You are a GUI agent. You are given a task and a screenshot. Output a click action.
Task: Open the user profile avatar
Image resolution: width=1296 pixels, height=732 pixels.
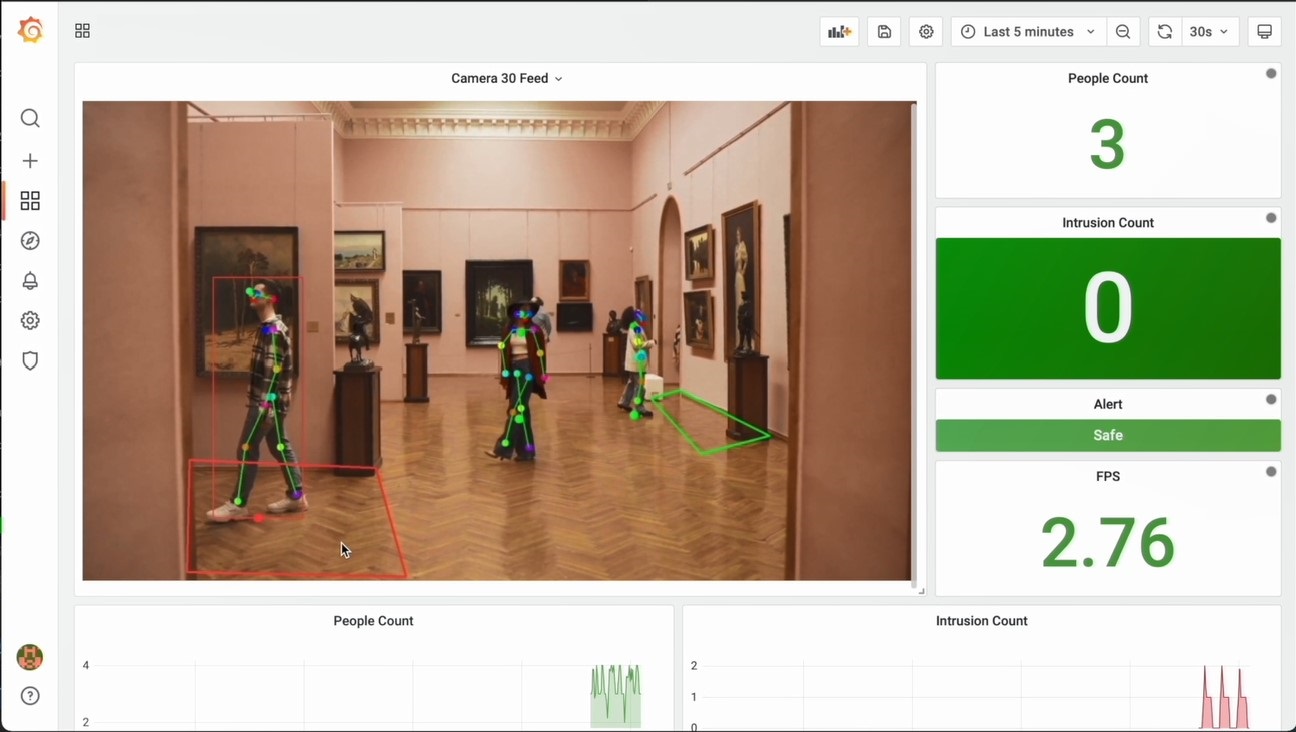coord(30,657)
